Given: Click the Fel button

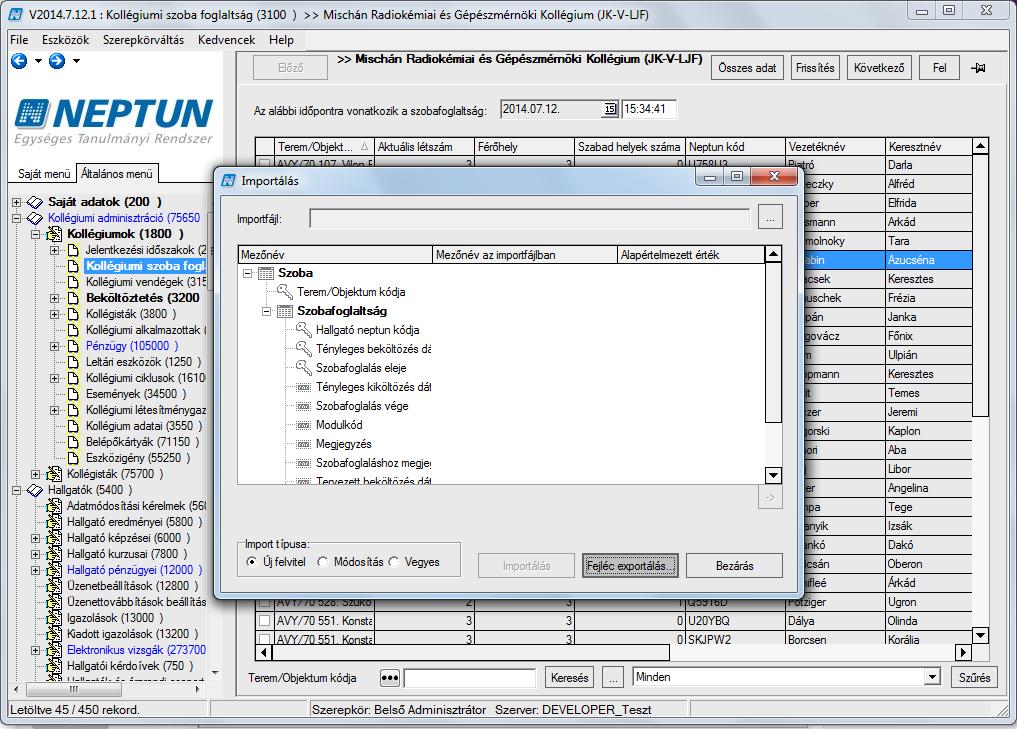Looking at the screenshot, I should (939, 67).
